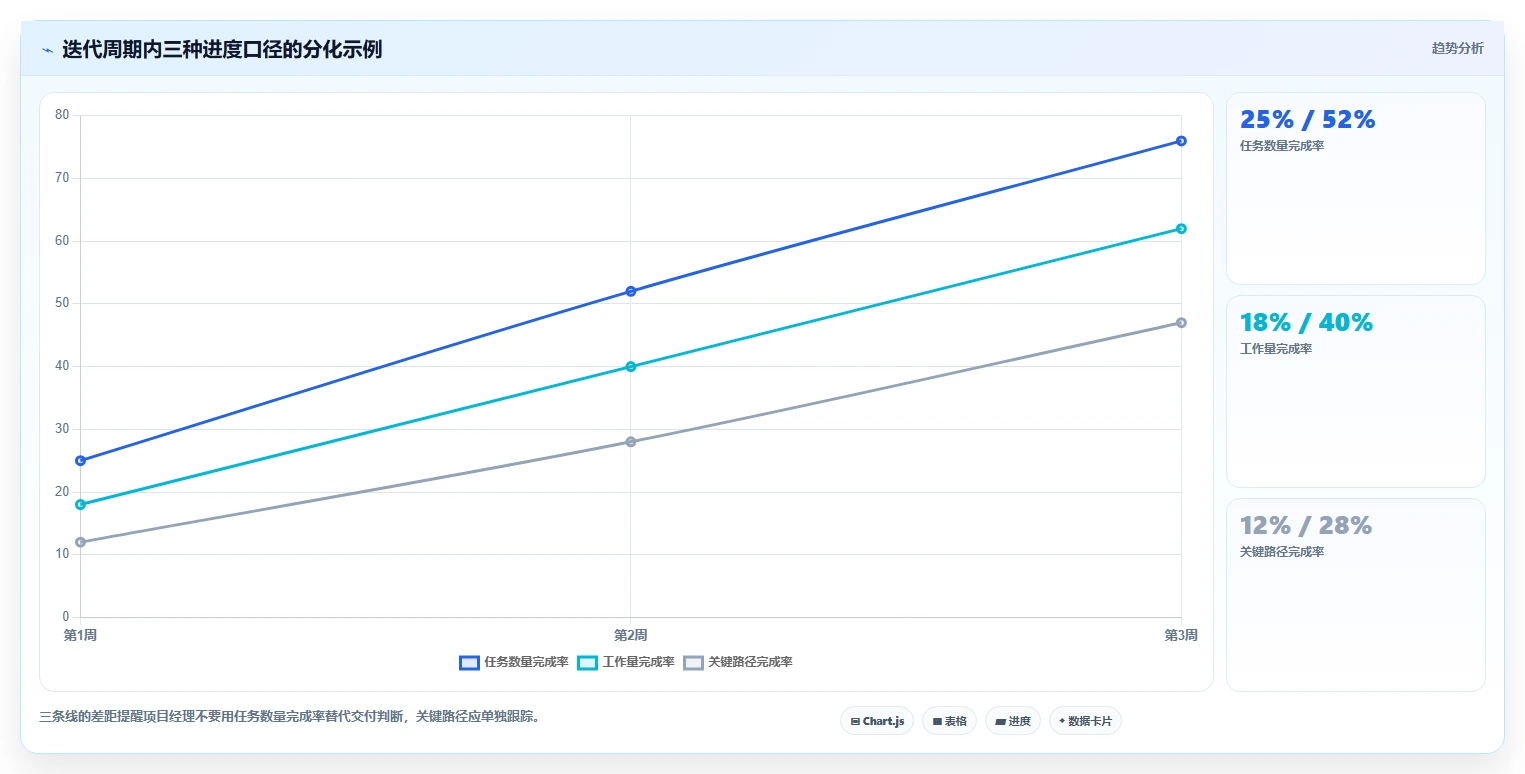This screenshot has width=1525, height=774.
Task: Click the 工作量完成率 card label
Action: (x=1276, y=349)
